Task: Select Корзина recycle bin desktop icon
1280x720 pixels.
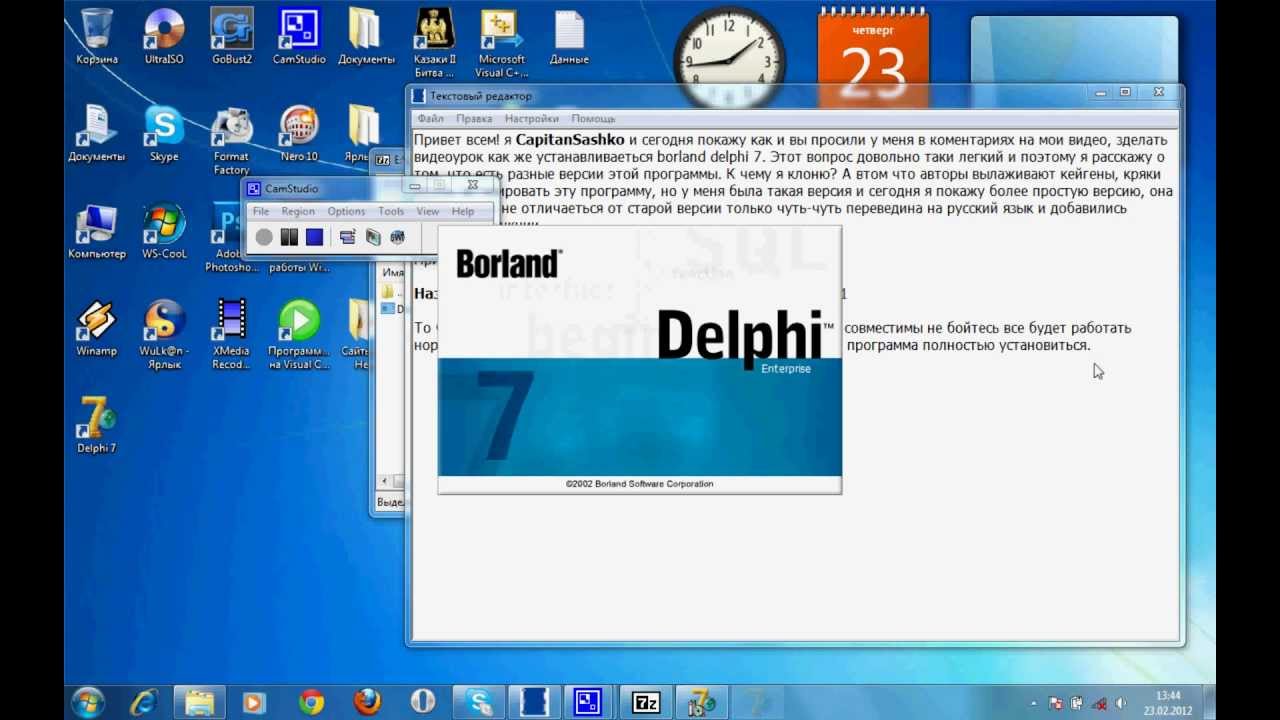Action: [x=97, y=37]
